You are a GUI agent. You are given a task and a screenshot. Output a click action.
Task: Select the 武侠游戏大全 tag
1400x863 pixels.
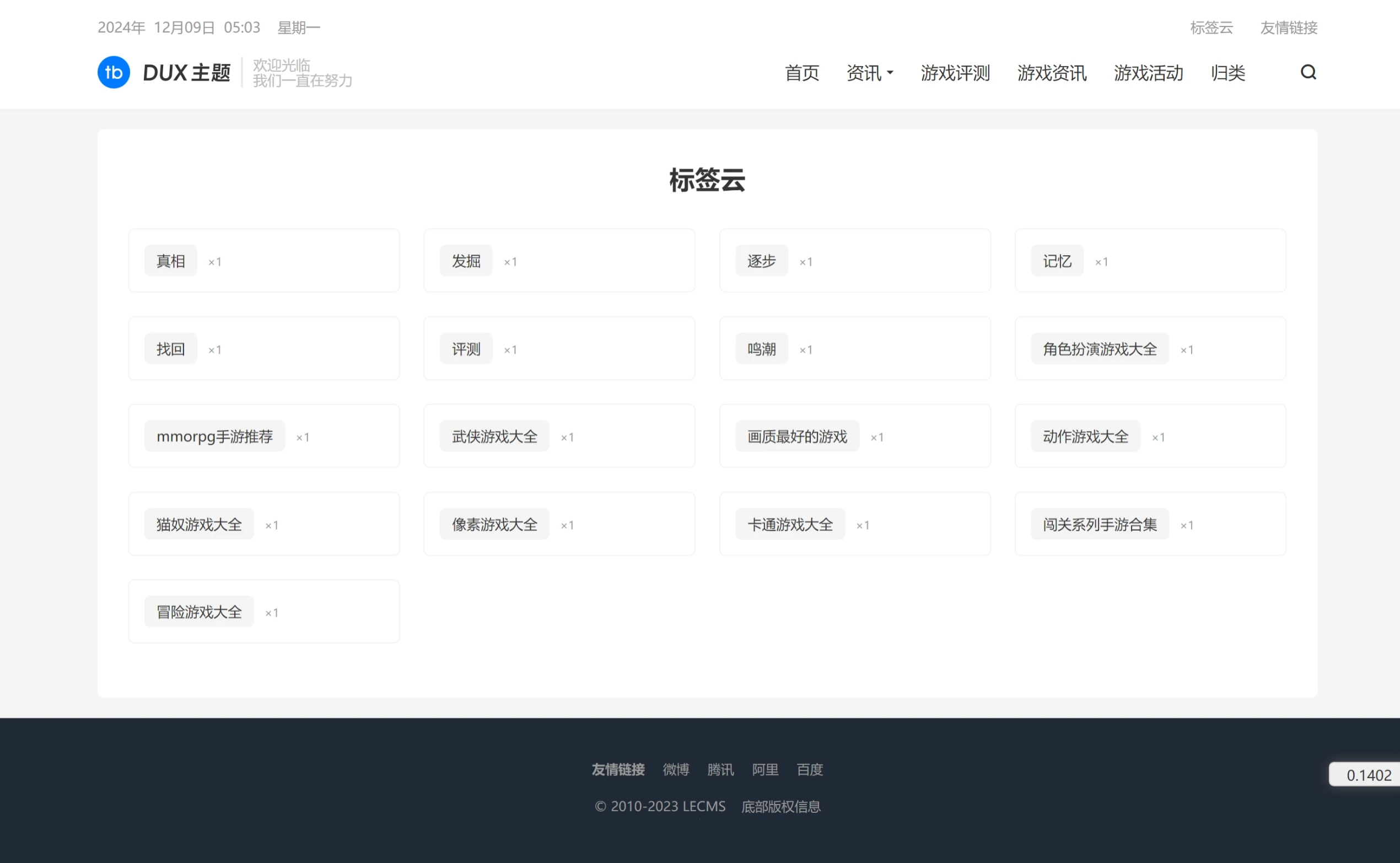click(493, 436)
